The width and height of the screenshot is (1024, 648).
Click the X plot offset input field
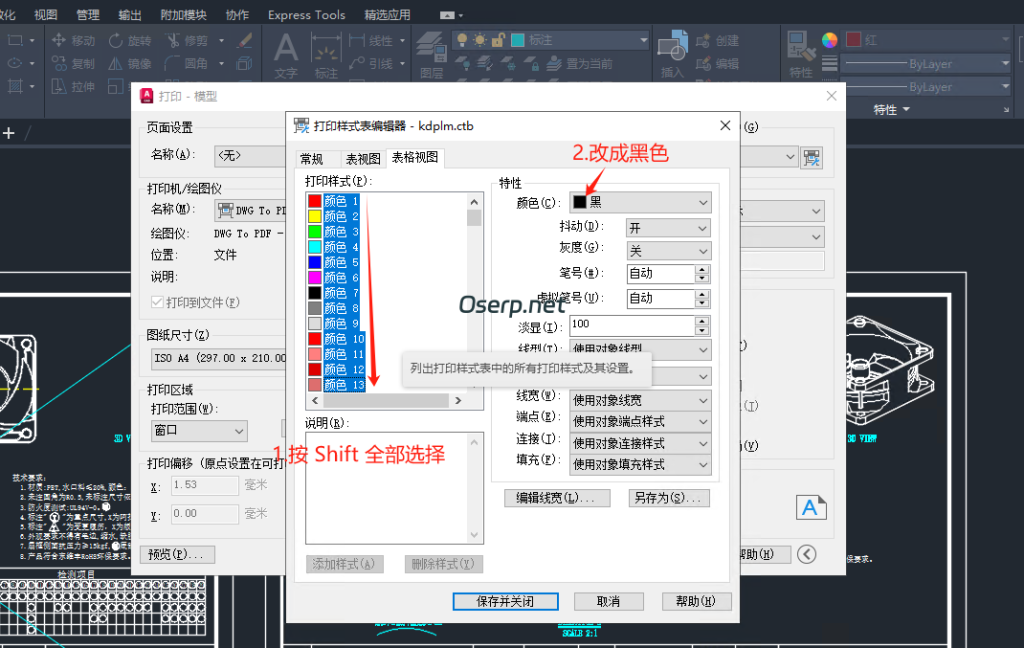click(204, 484)
